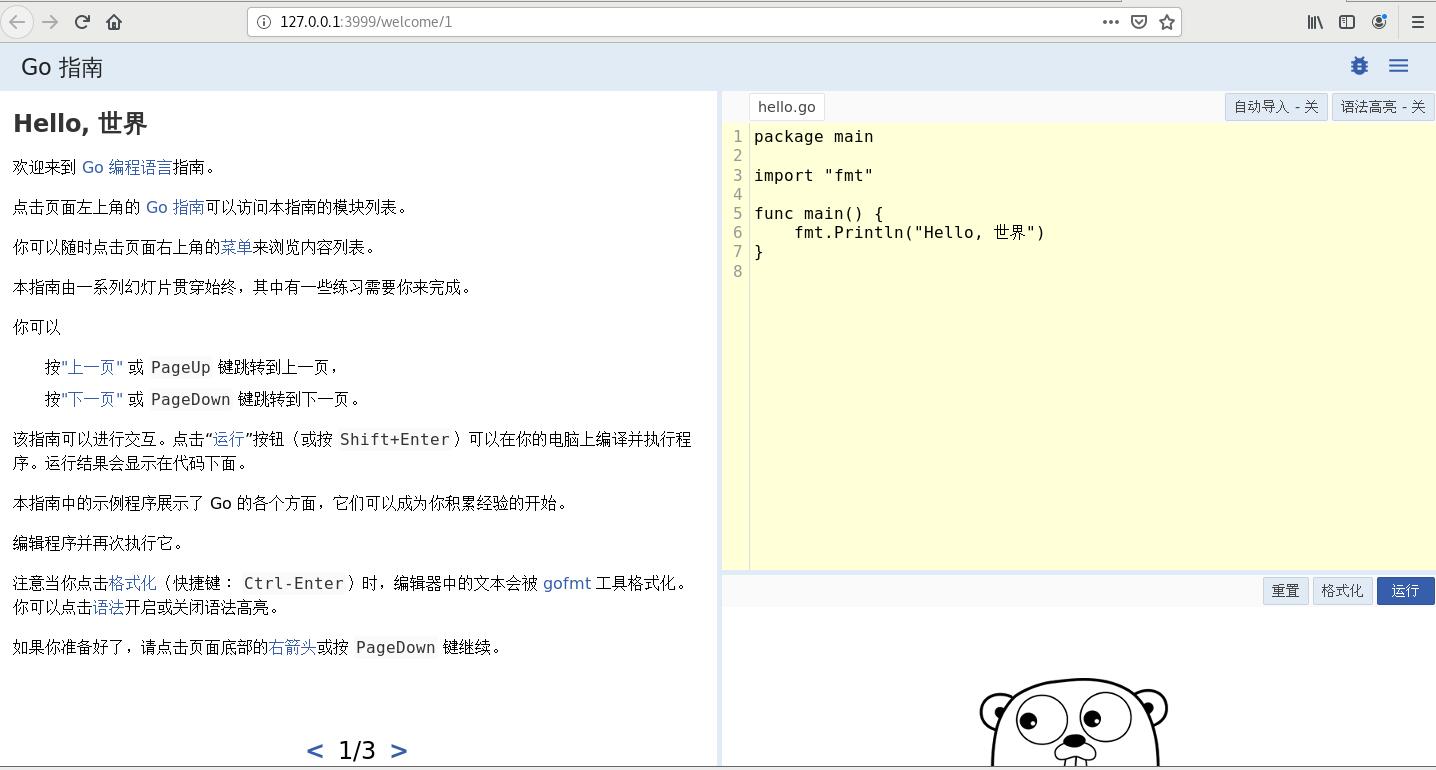Click the 格式化 link in paragraph text
The width and height of the screenshot is (1436, 770).
[x=132, y=583]
